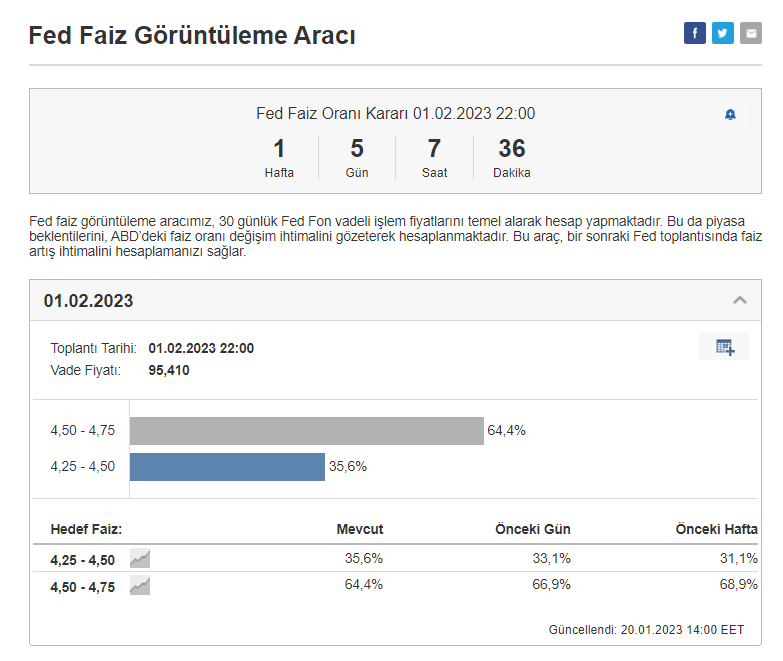The image size is (783, 661).
Task: Click the 01.02.2023 panel header
Action: pos(88,301)
